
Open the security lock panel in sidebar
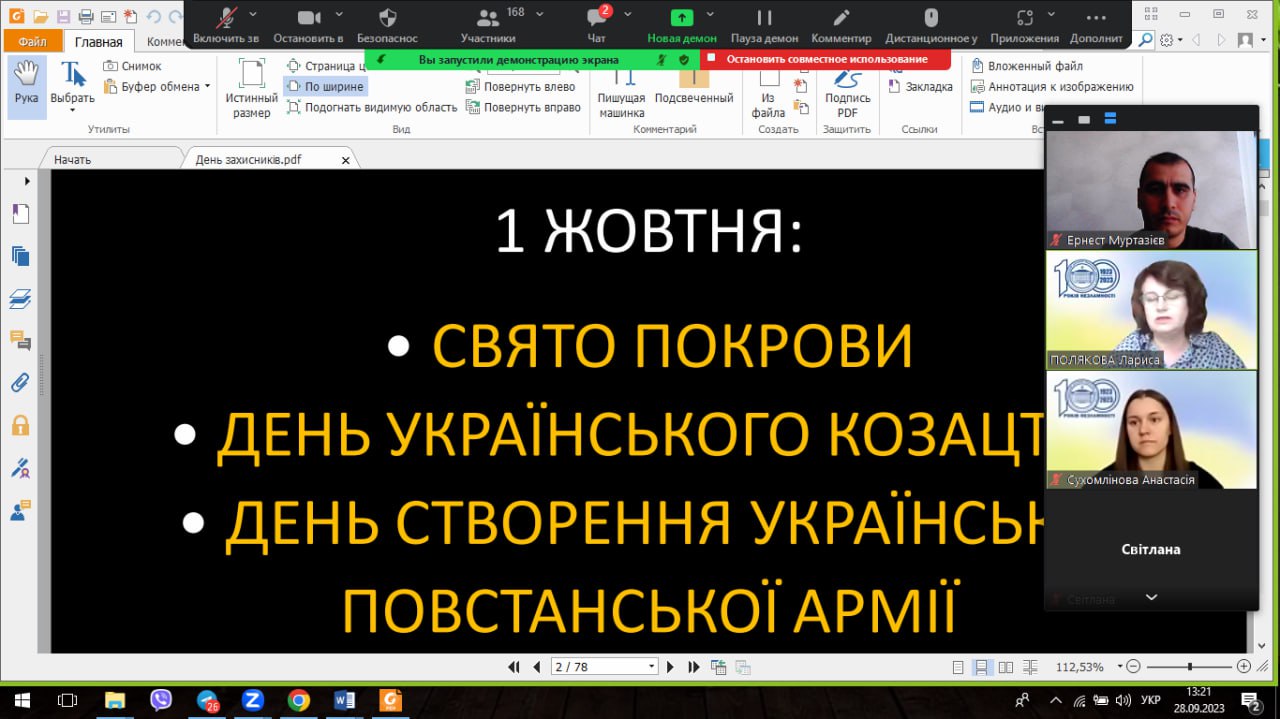pos(20,425)
